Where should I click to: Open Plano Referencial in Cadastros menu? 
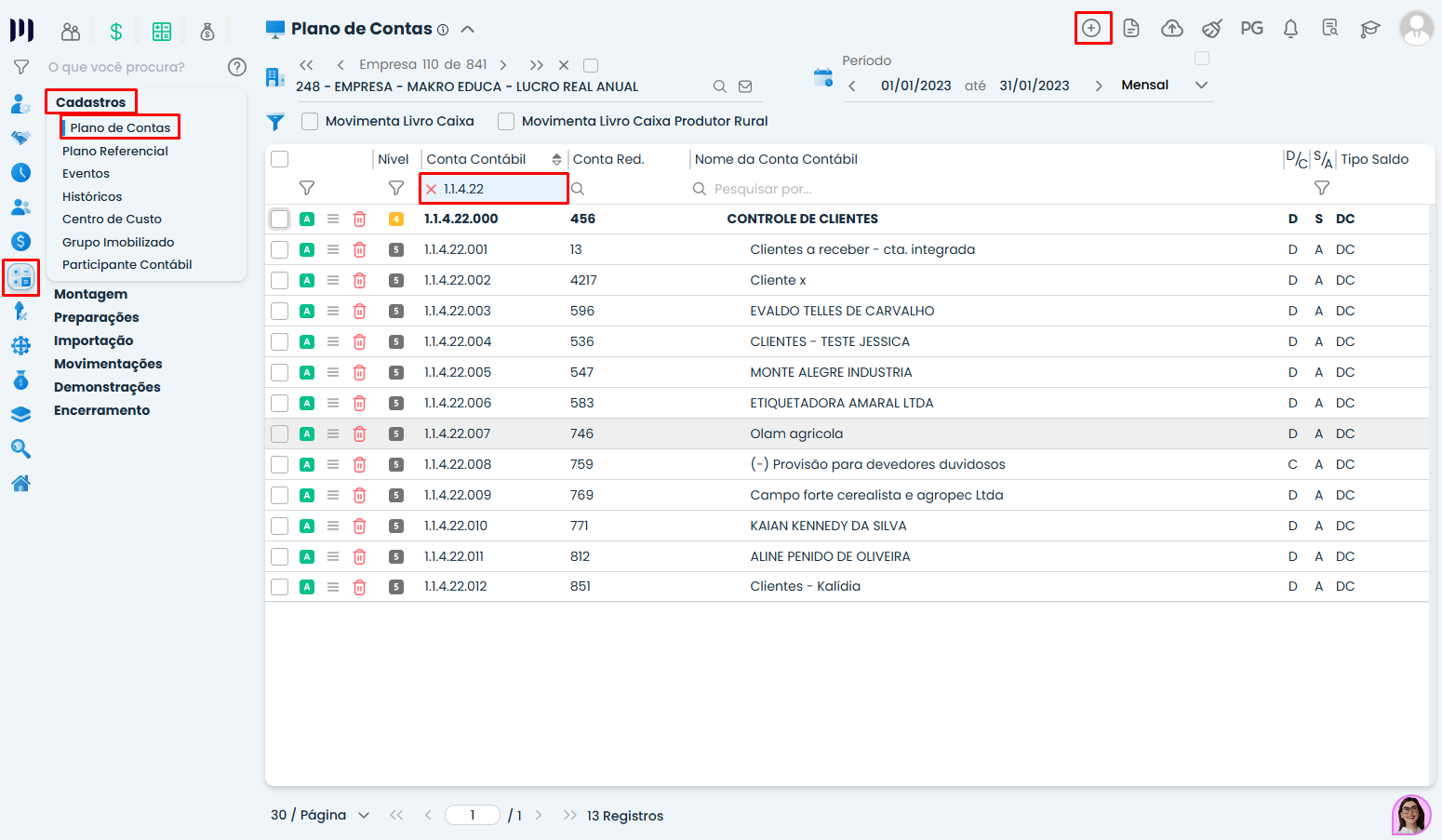[x=115, y=151]
